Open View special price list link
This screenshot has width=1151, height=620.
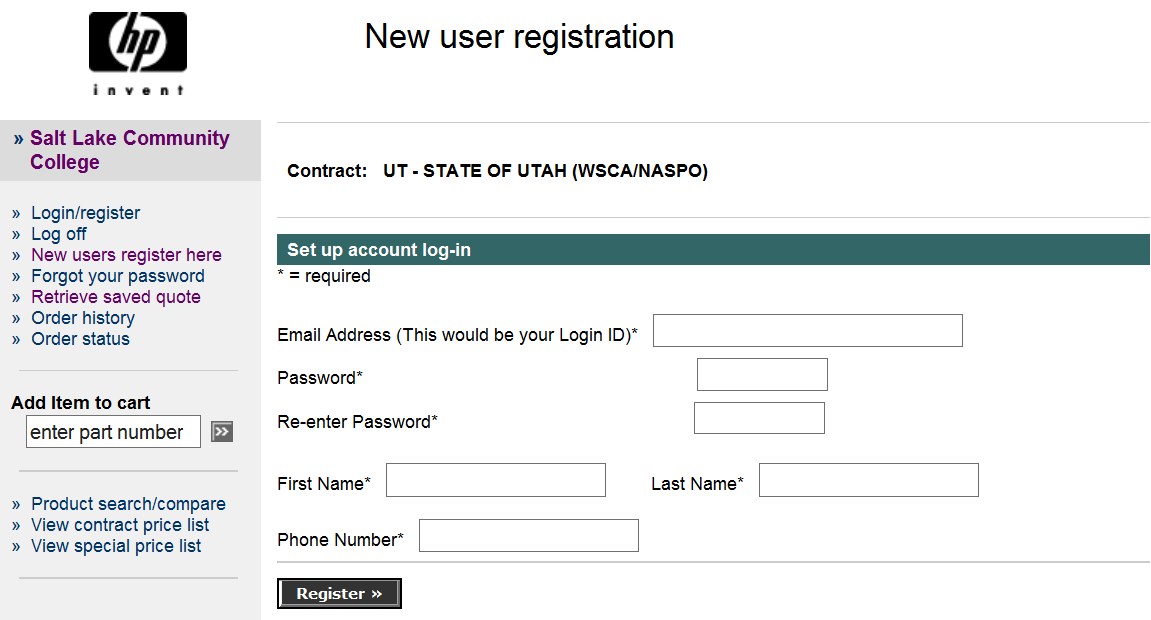[116, 546]
